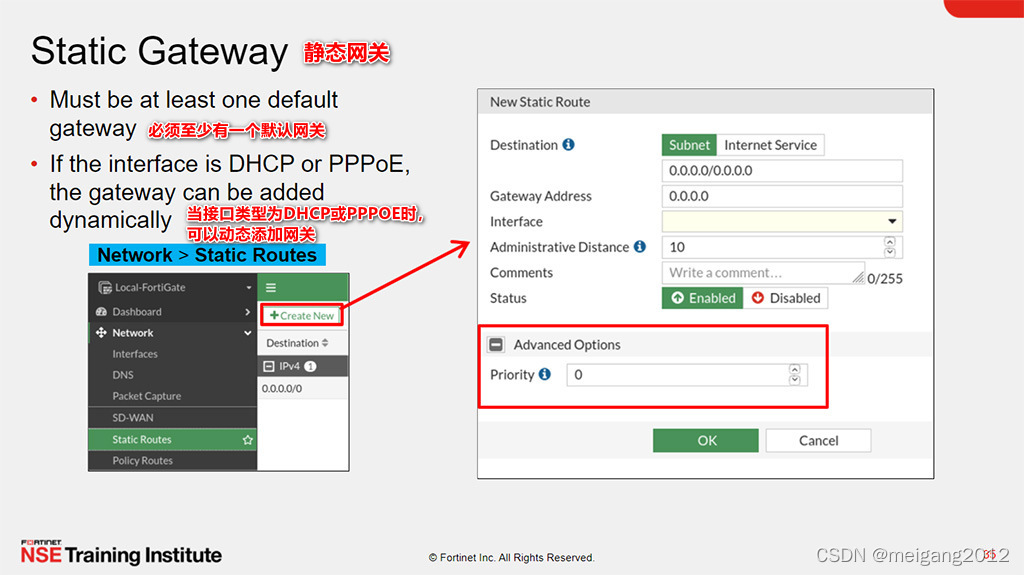
Task: Select the Subnet destination type
Action: tap(689, 145)
